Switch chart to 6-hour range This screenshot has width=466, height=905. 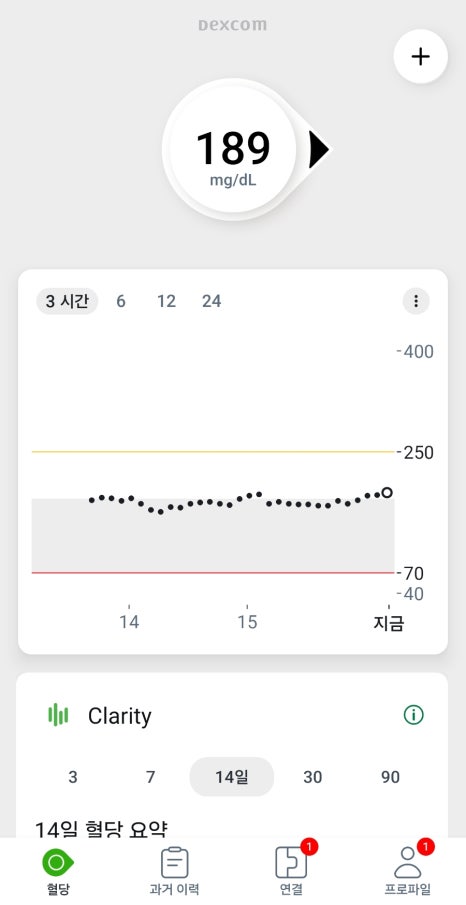click(x=121, y=301)
